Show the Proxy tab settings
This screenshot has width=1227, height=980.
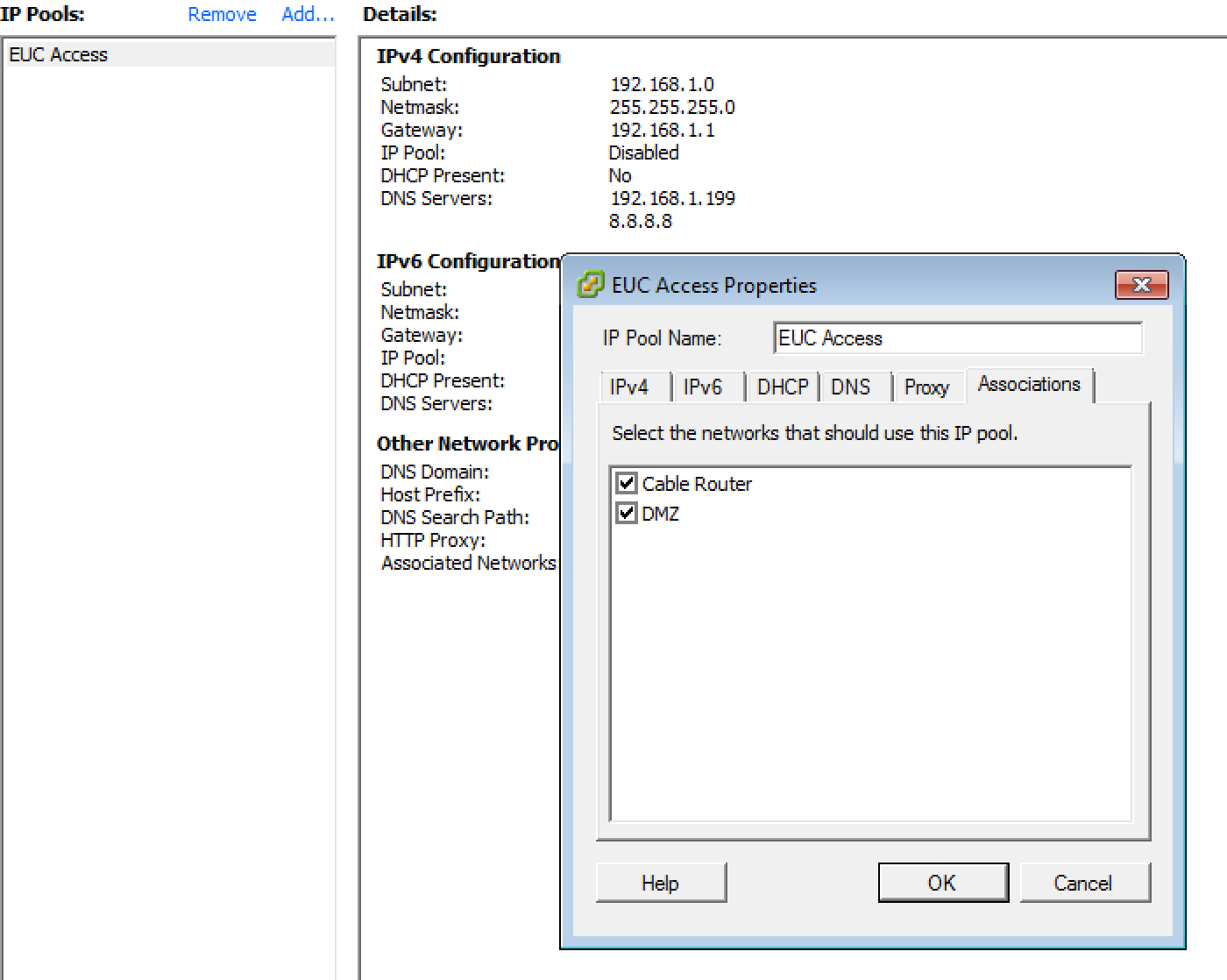[926, 387]
